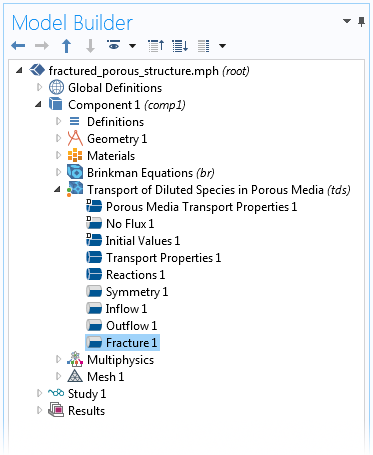Viewport: 373px width, 455px height.
Task: Open the Model Builder panel menu arrow
Action: tap(347, 21)
